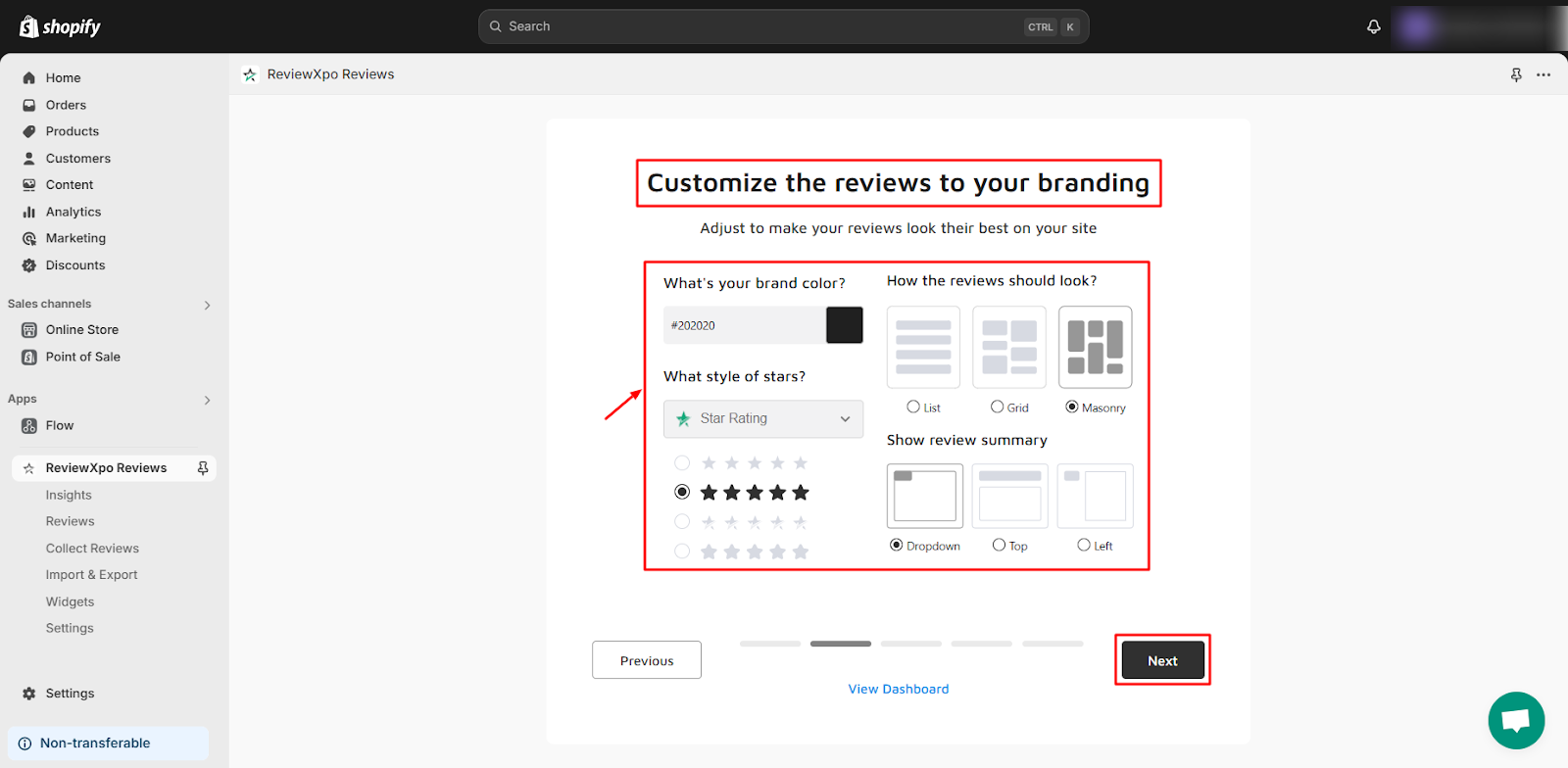Click the Products tag icon
Image resolution: width=1568 pixels, height=768 pixels.
point(29,131)
